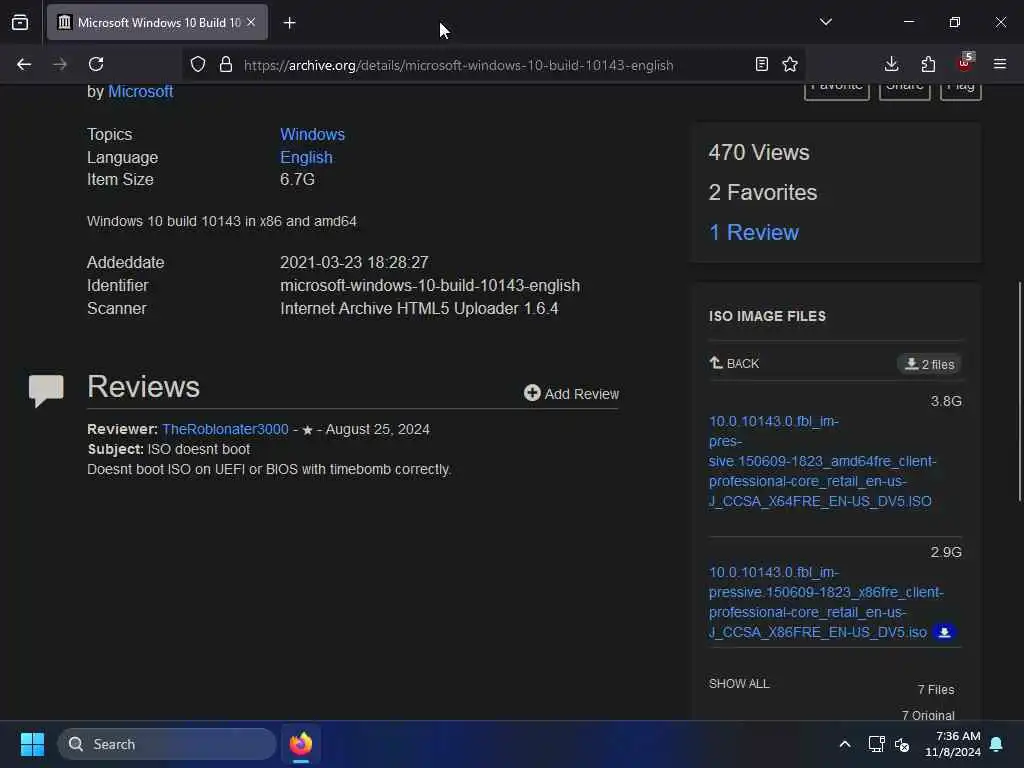
Task: Click the Item Size value 6.7G
Action: [x=297, y=180]
